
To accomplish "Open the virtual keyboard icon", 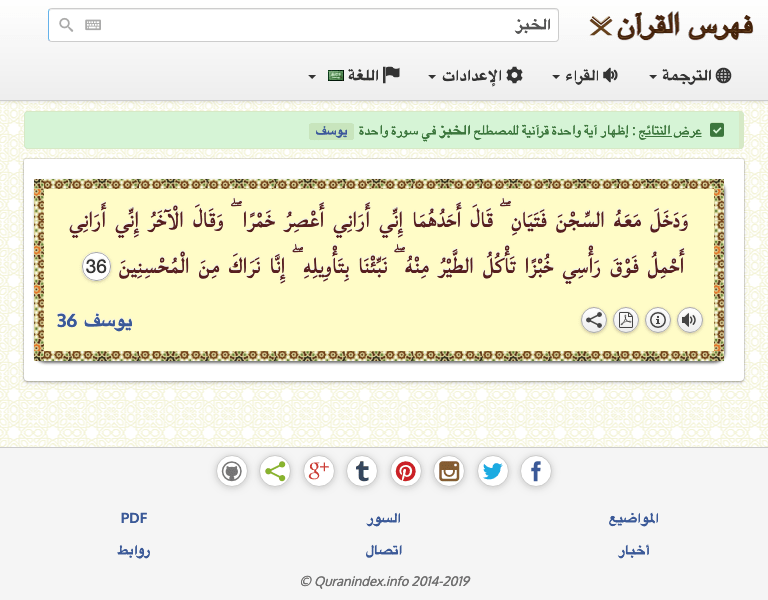I will [93, 24].
